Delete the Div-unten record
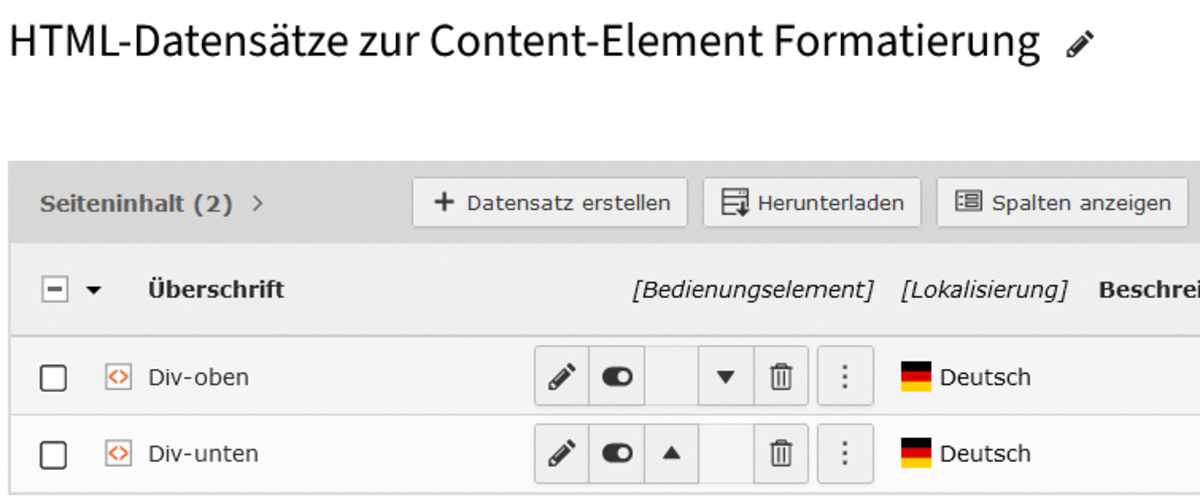This screenshot has height=503, width=1200. point(780,453)
